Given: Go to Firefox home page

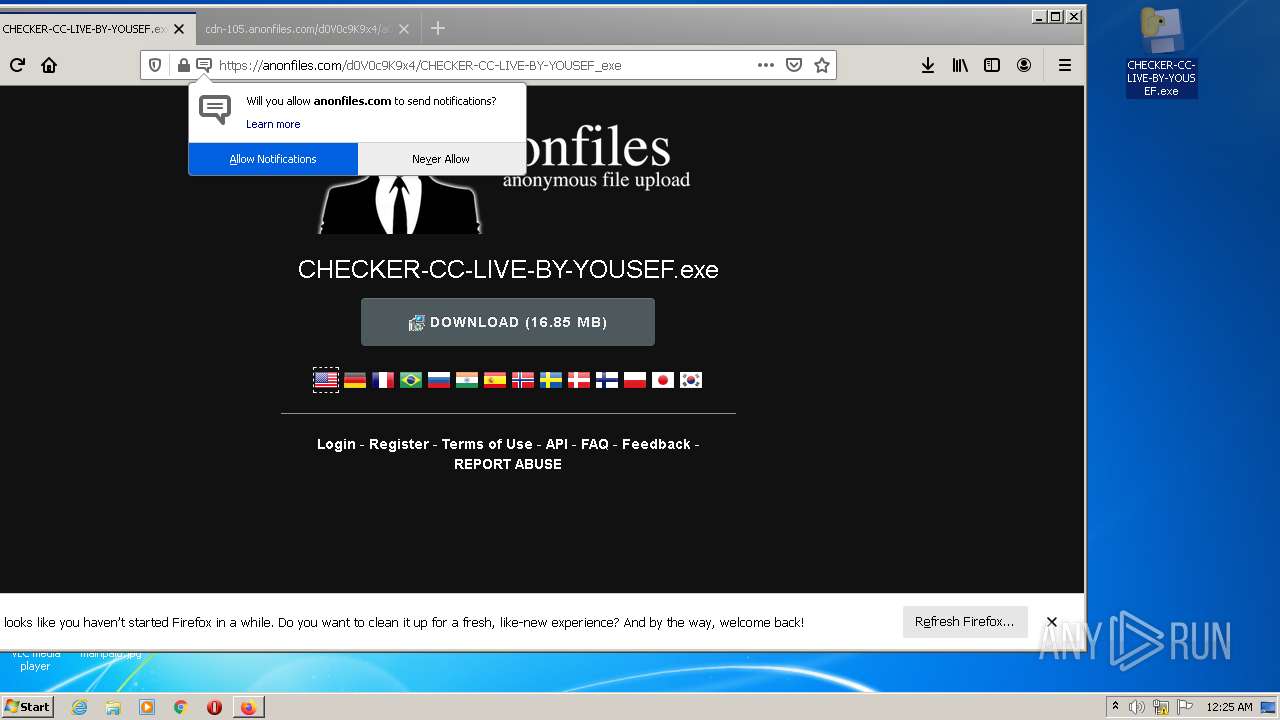Looking at the screenshot, I should (49, 65).
